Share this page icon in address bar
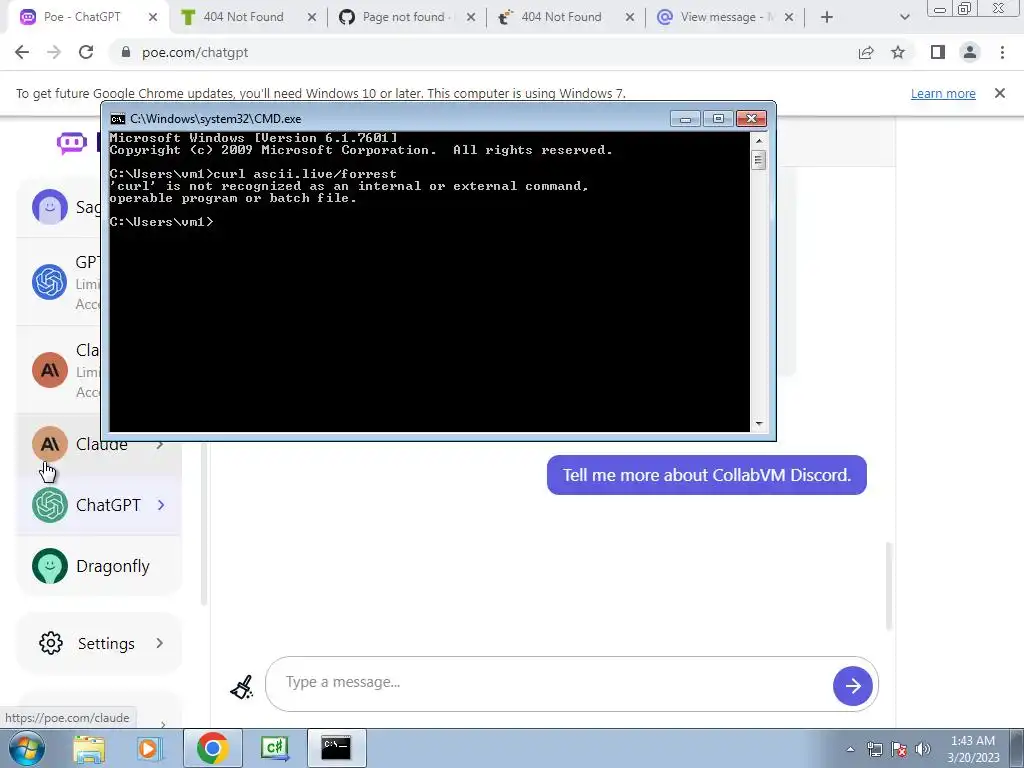The height and width of the screenshot is (768, 1024). tap(866, 52)
